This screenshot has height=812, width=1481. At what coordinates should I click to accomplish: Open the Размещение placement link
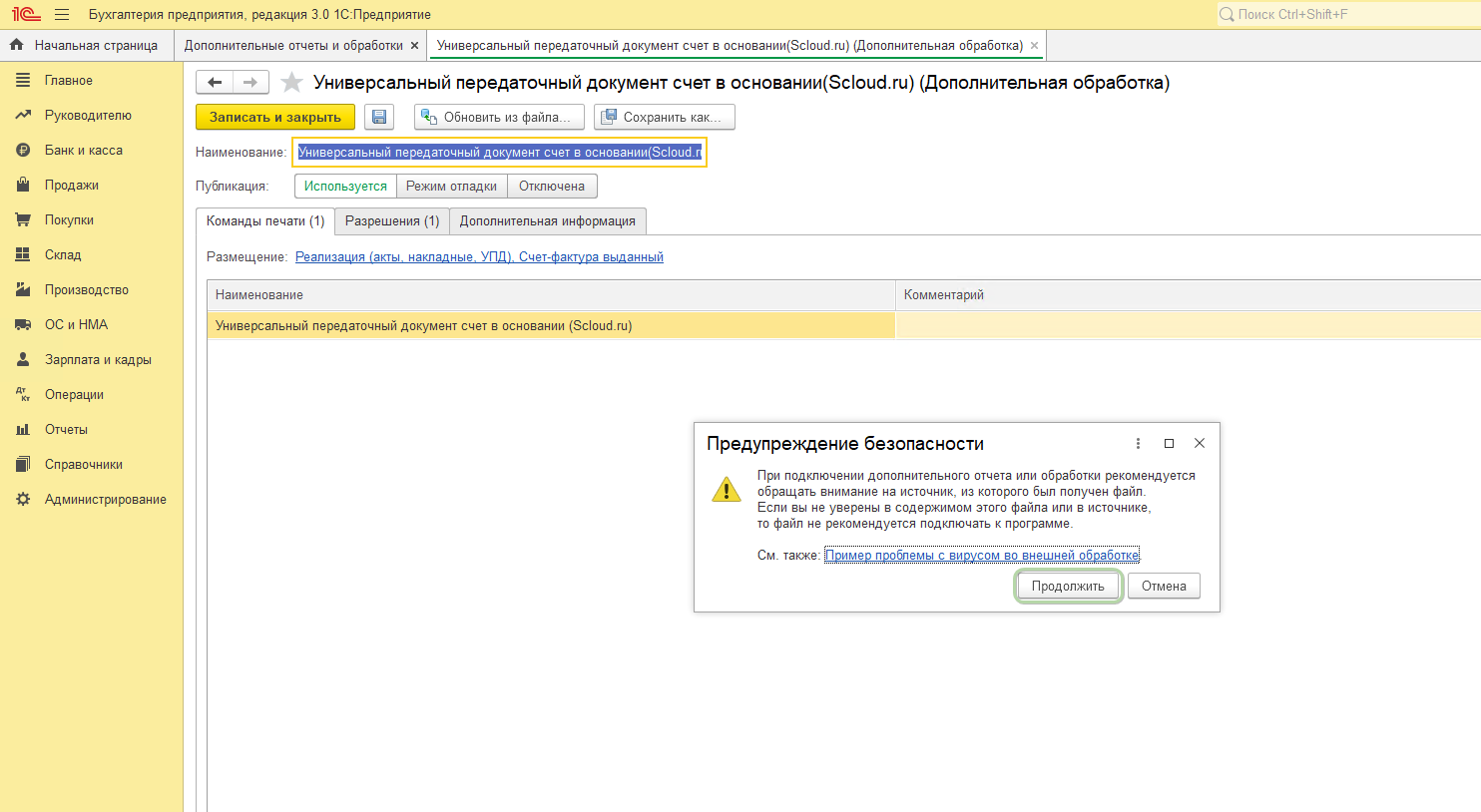(479, 257)
